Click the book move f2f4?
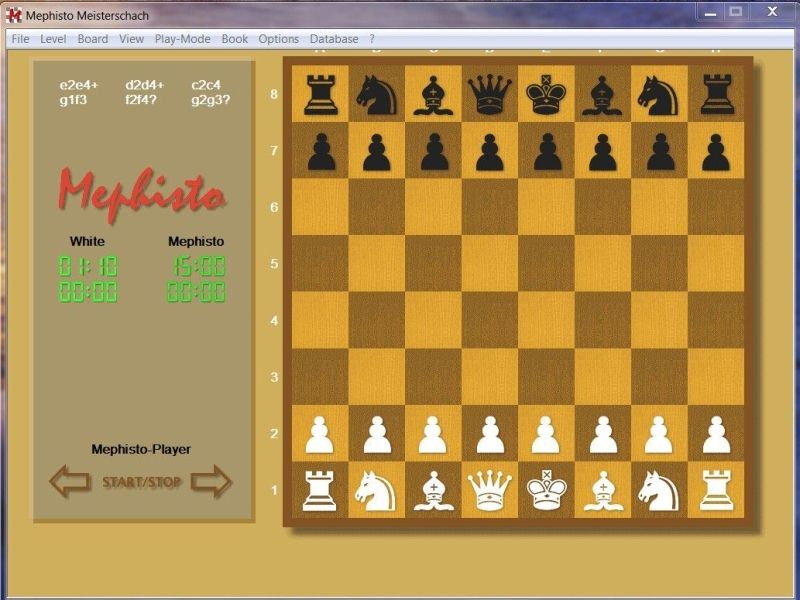800x600 pixels. tap(141, 100)
